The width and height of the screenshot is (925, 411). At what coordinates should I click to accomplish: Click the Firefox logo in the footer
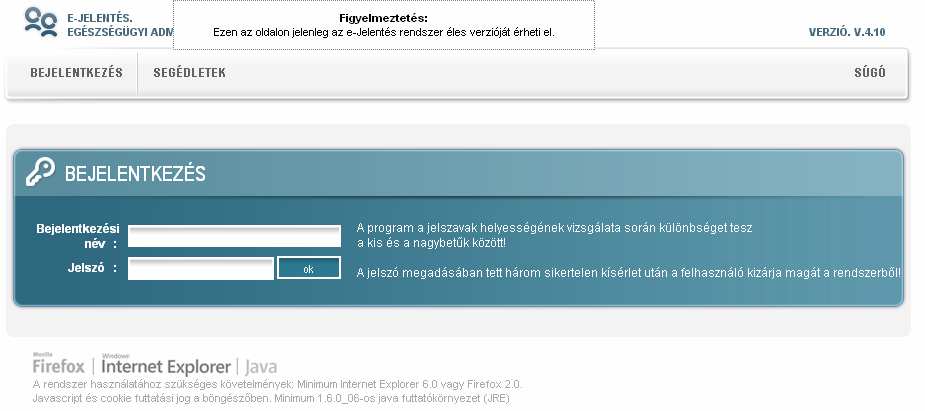click(58, 364)
